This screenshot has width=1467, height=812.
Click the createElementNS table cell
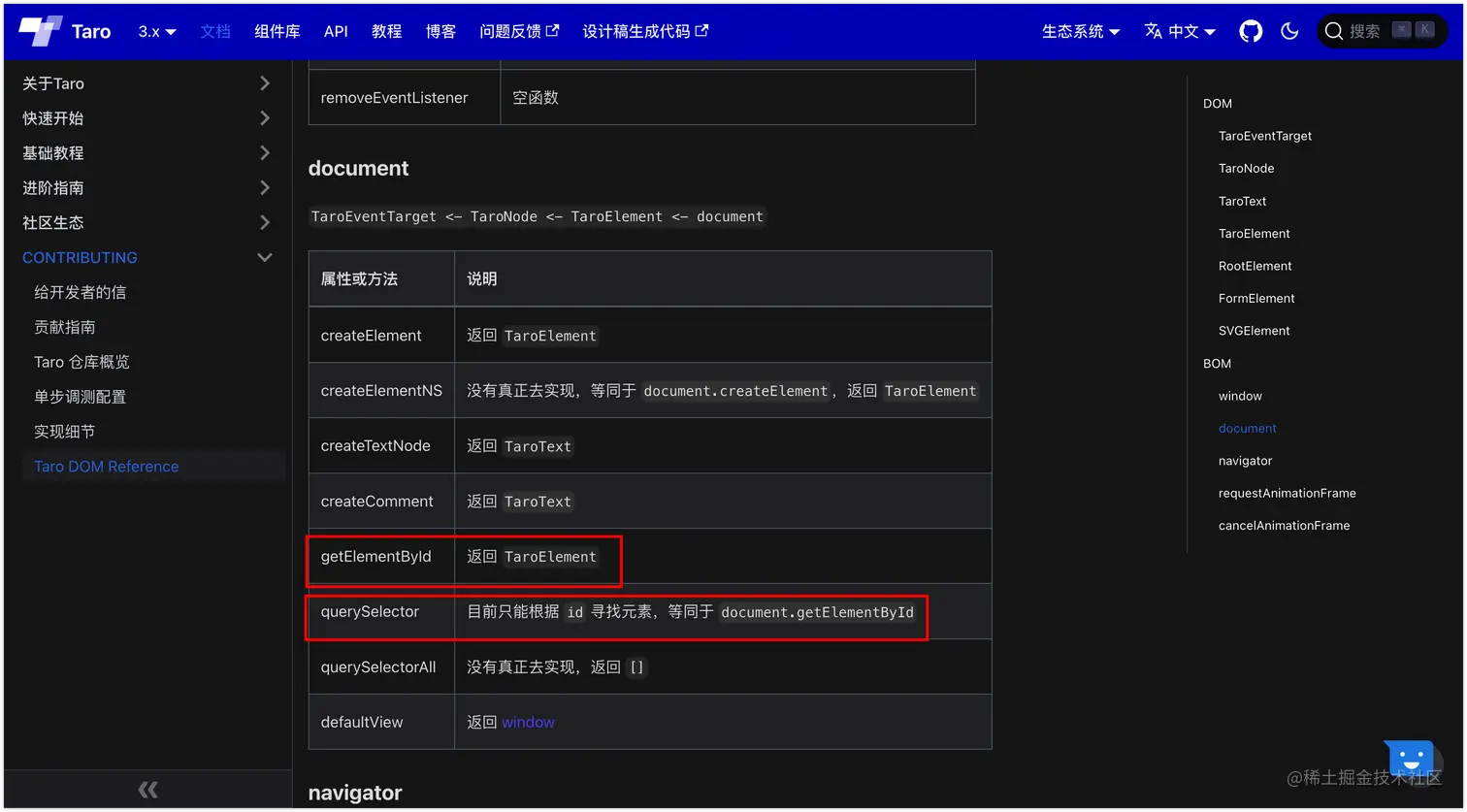381,391
